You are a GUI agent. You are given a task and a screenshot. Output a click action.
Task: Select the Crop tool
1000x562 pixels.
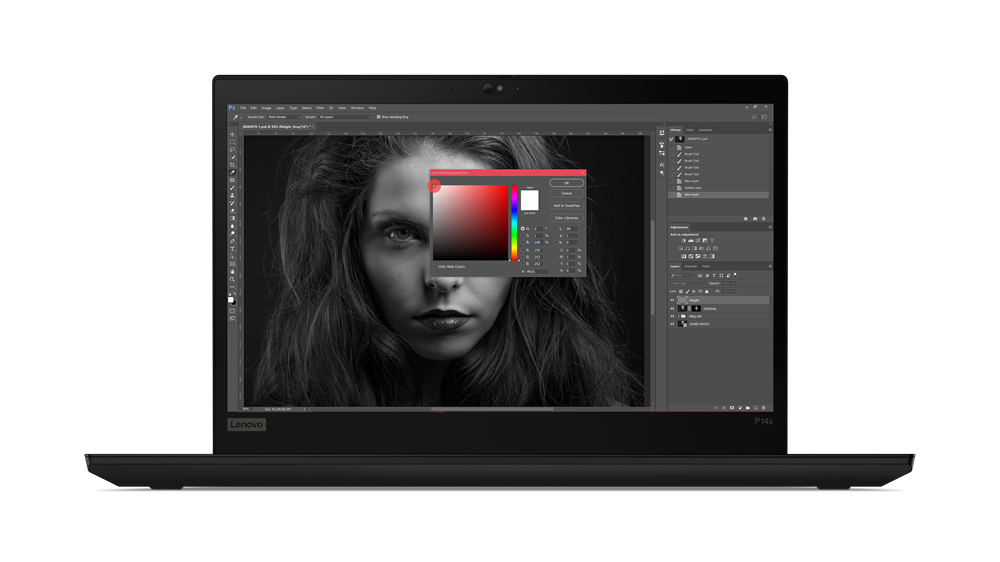pos(233,165)
